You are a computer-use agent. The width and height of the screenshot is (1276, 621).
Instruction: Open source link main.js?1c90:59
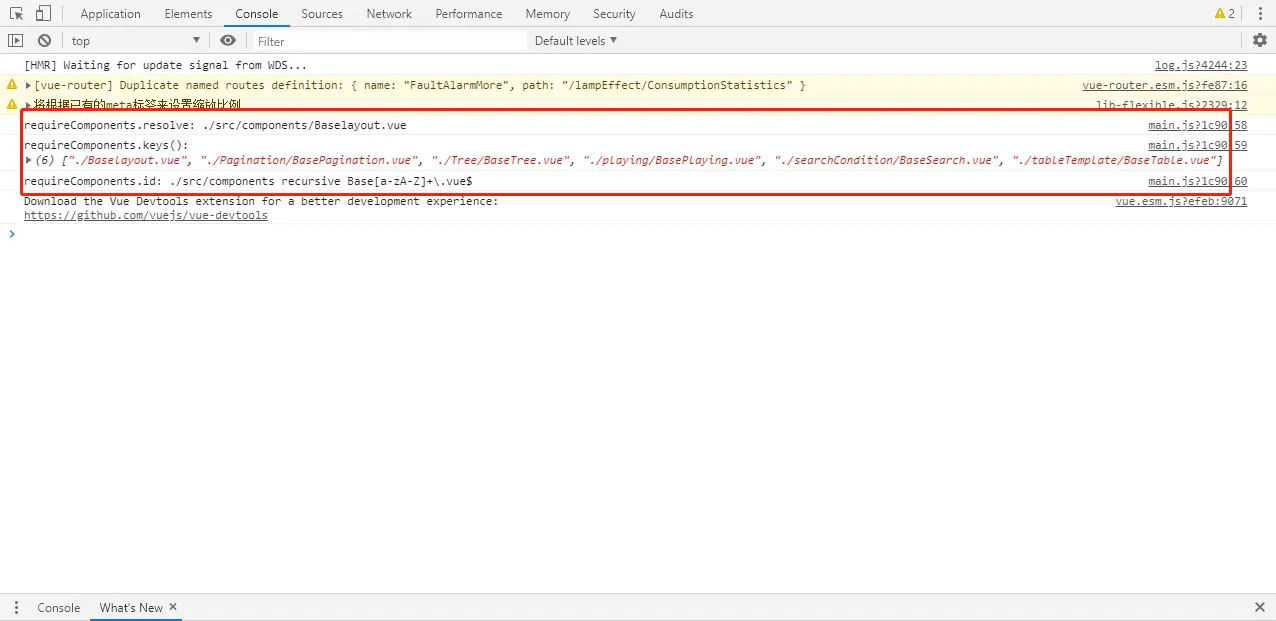(1198, 146)
